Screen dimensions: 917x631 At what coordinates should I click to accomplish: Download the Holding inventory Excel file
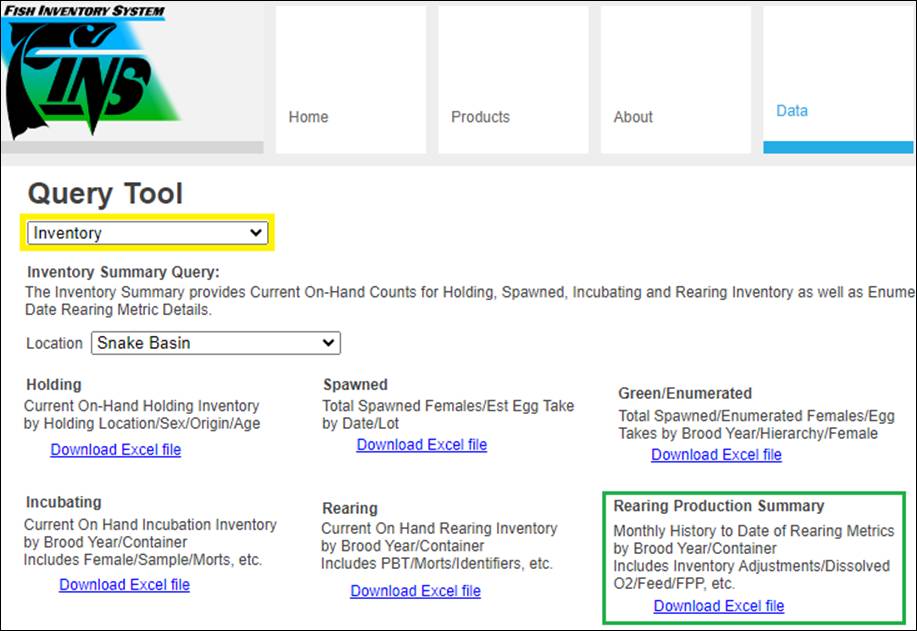pos(116,450)
